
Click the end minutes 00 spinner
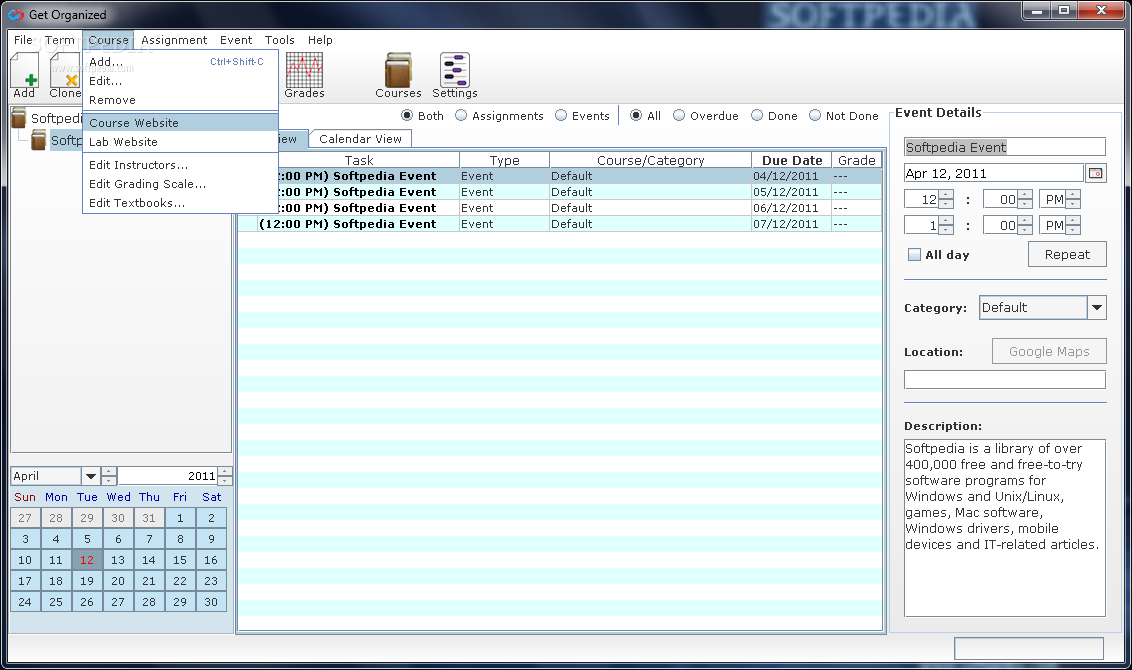click(x=1025, y=225)
